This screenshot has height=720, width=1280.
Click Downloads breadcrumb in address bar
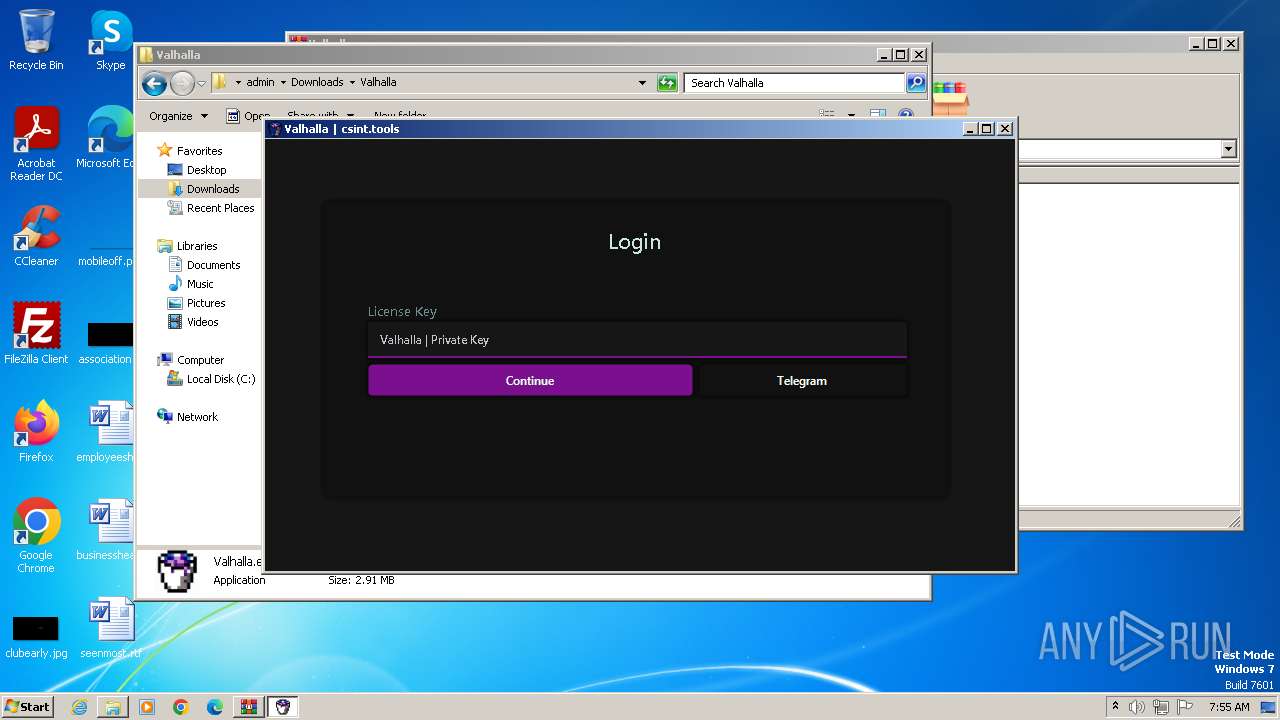coord(317,82)
